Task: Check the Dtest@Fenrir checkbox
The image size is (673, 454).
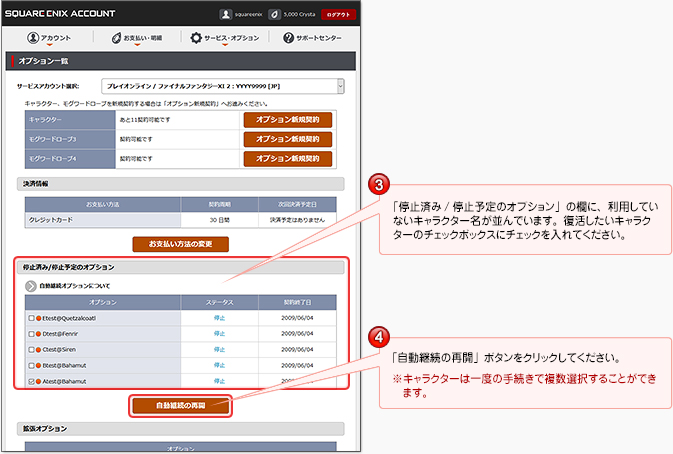Action: point(31,334)
